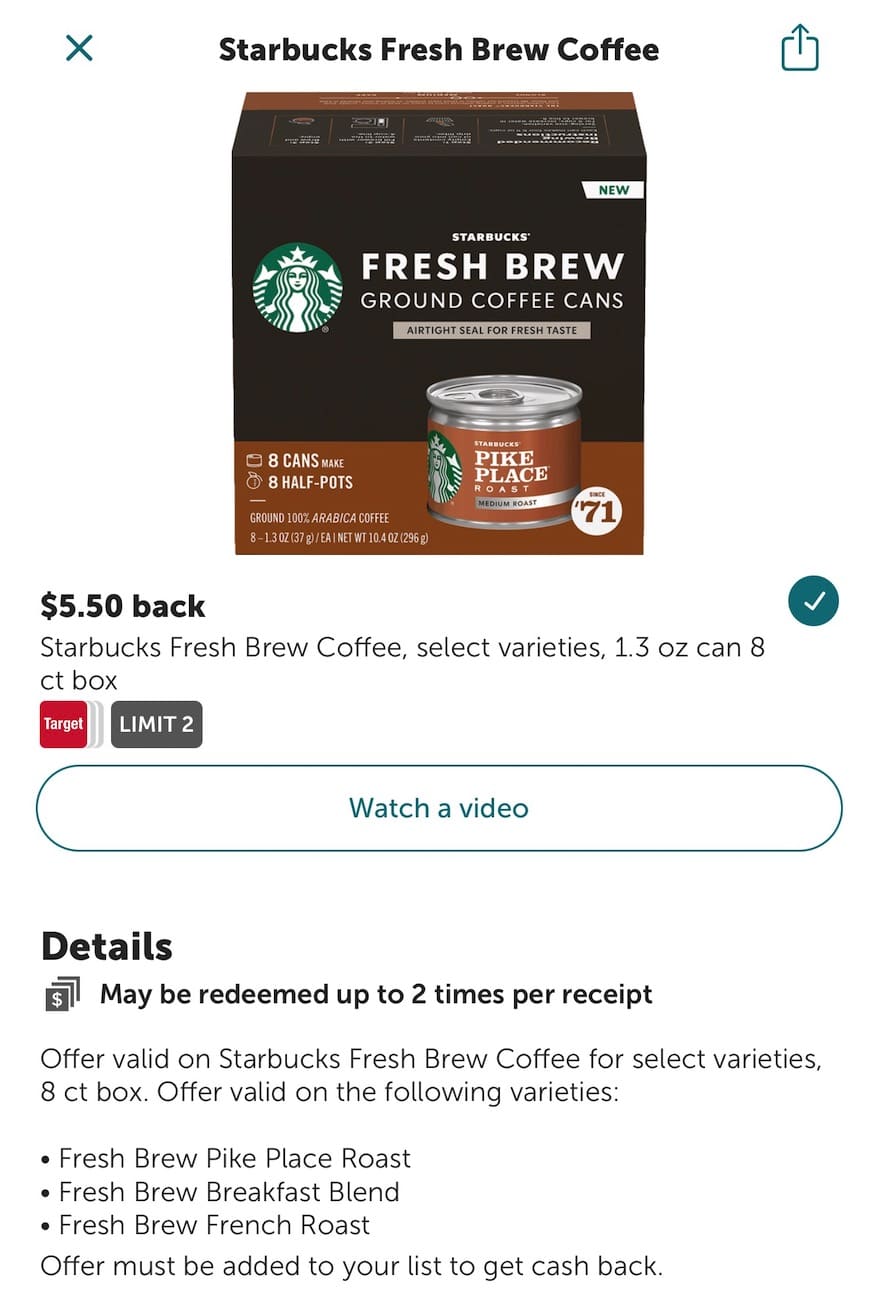Select Fresh Brew Breakfast Blend list item
The width and height of the screenshot is (886, 1312).
point(220,1192)
